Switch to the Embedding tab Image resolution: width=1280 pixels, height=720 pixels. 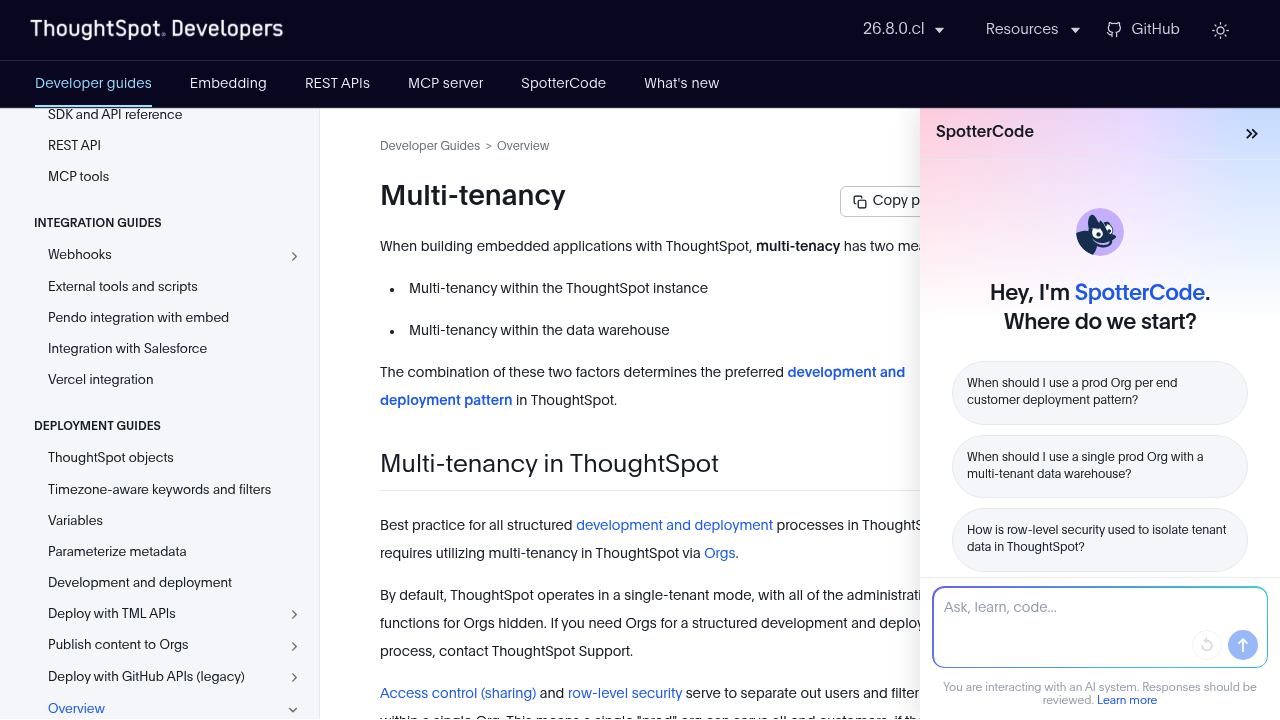click(x=228, y=83)
